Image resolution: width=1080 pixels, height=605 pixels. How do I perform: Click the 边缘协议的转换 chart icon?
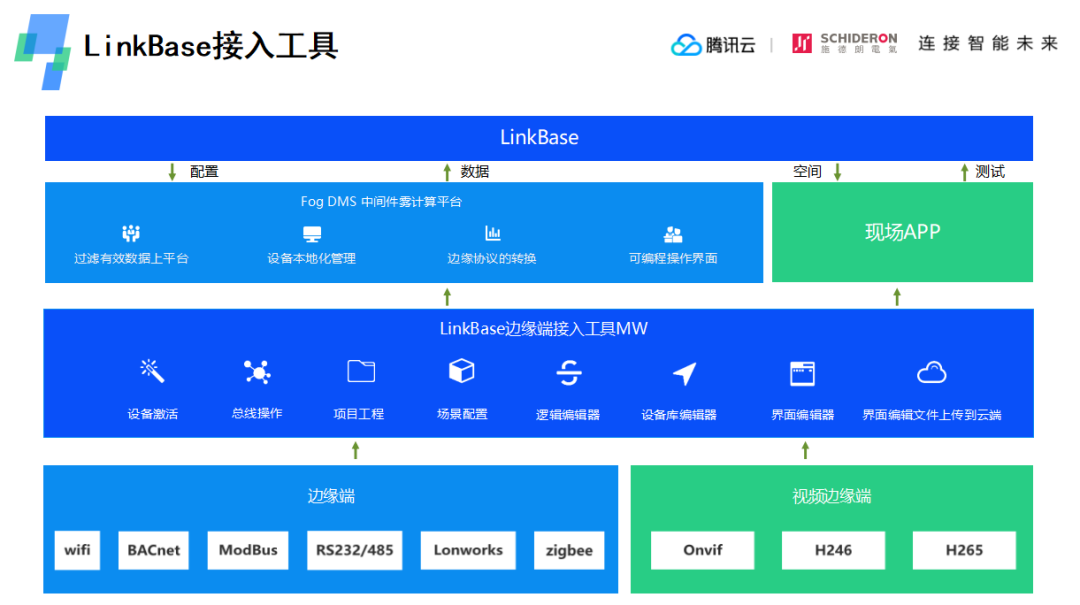coord(492,233)
